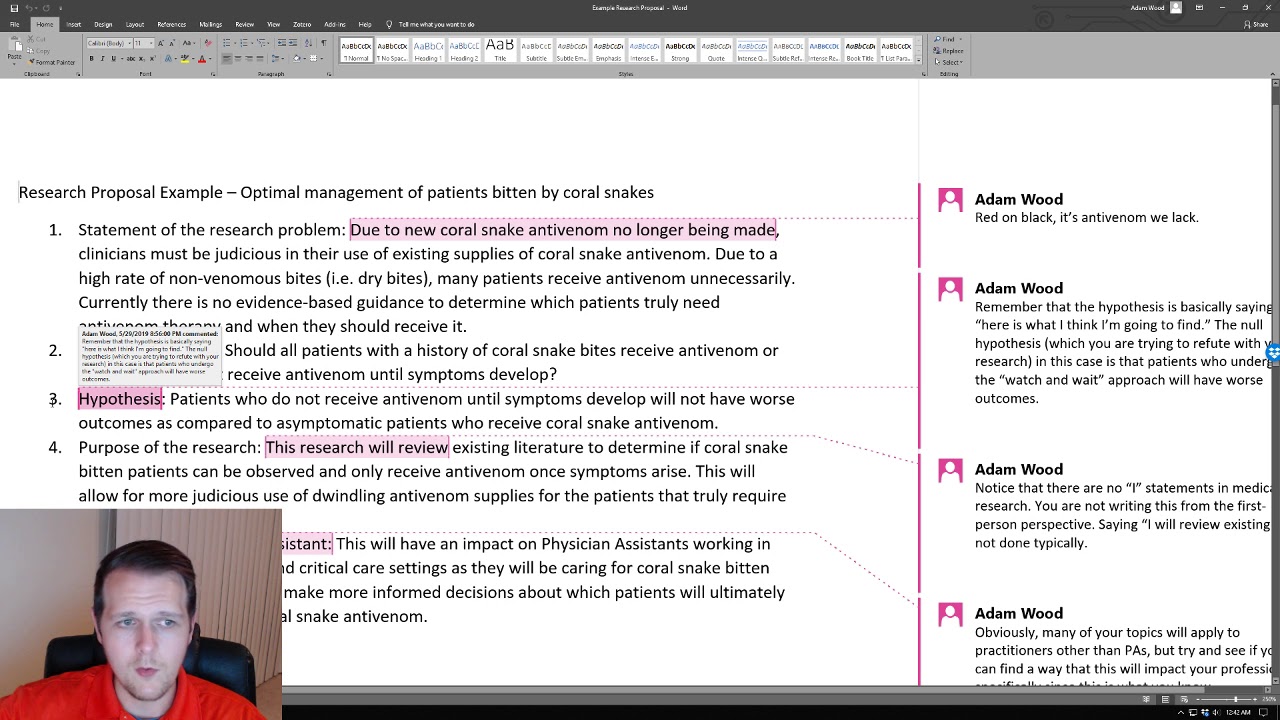Apply the Book Title style
Viewport: 1280px width, 720px height.
coord(860,51)
